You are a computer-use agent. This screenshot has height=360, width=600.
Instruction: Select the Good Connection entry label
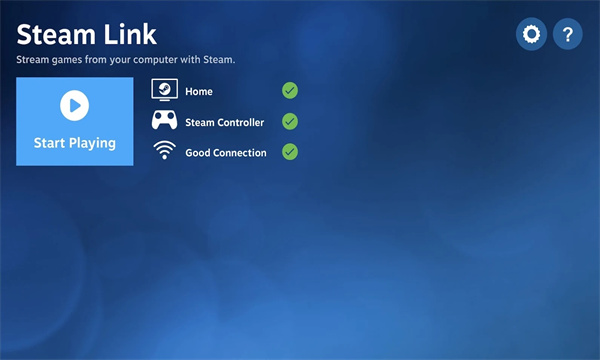tap(226, 153)
